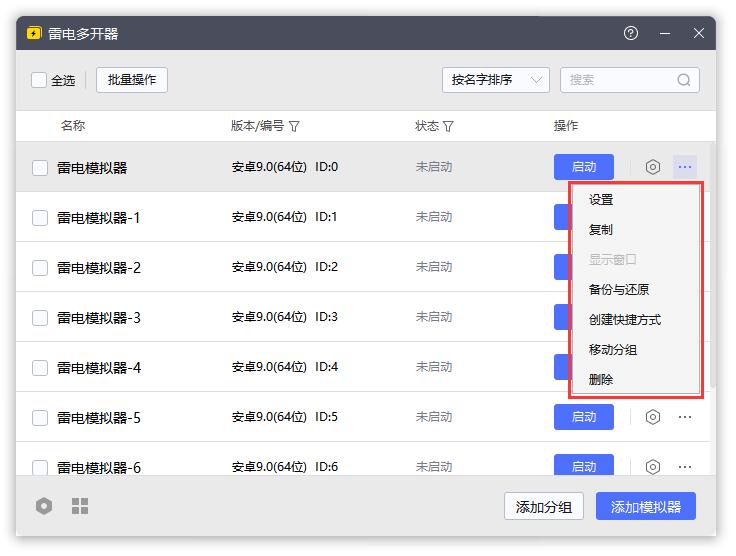The image size is (736, 556).
Task: Check the box for 雷电模拟器-3
Action: coord(40,318)
